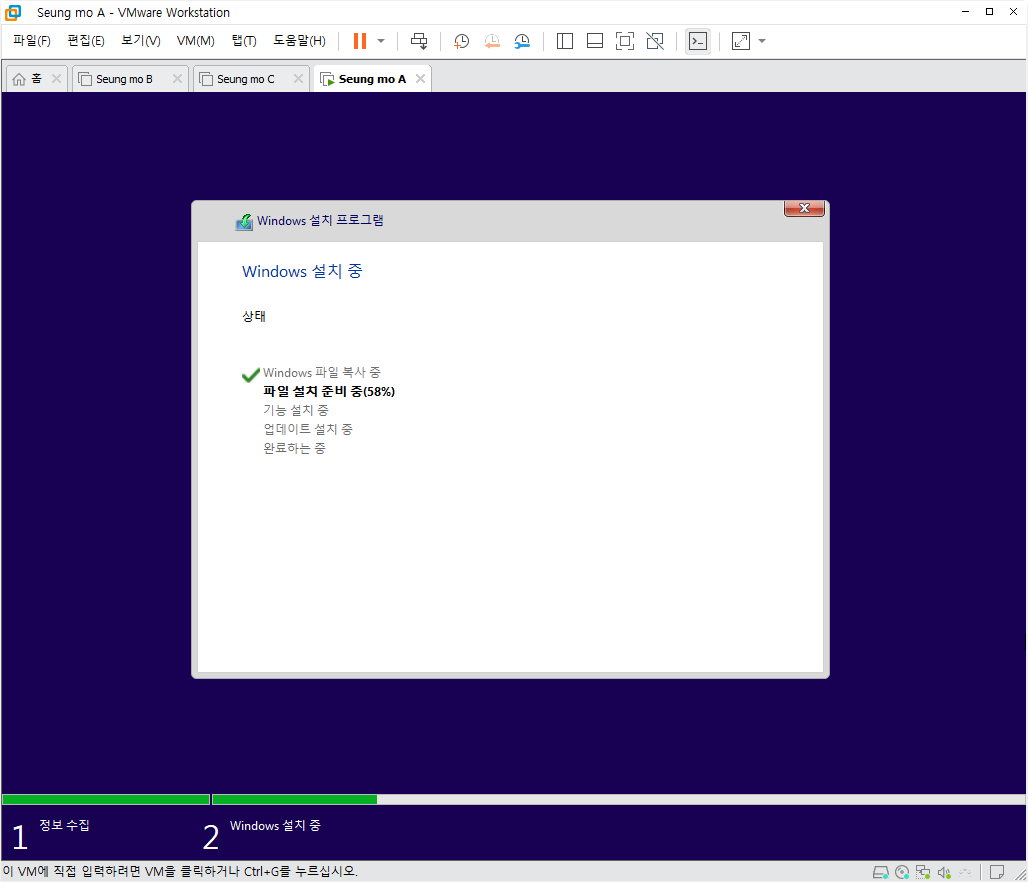Image resolution: width=1028 pixels, height=882 pixels.
Task: Send Ctrl+Alt+Del to the virtual machine
Action: [419, 41]
